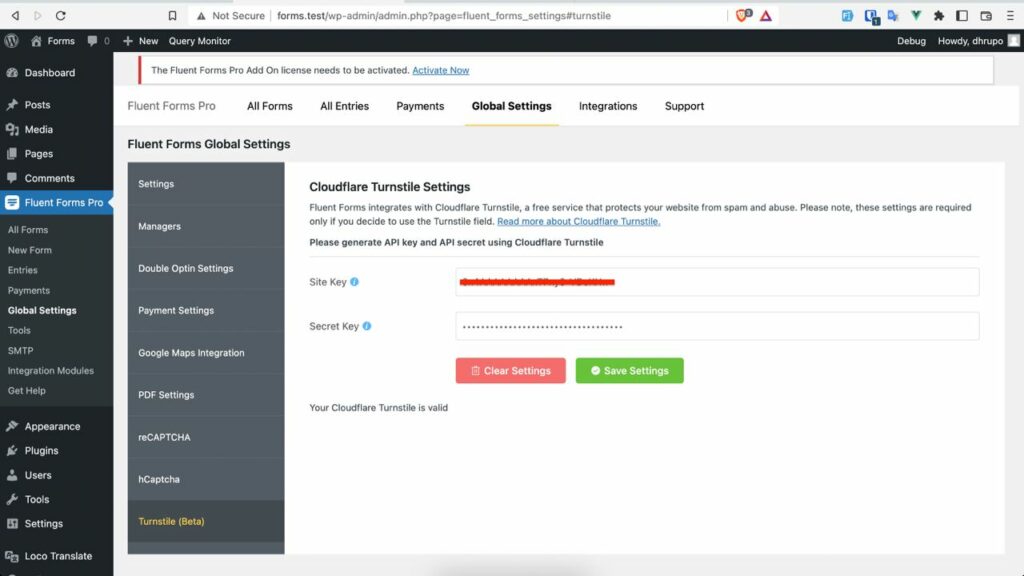Click the Google Translate extension icon
Screen dimensions: 1024x576
coord(893,16)
